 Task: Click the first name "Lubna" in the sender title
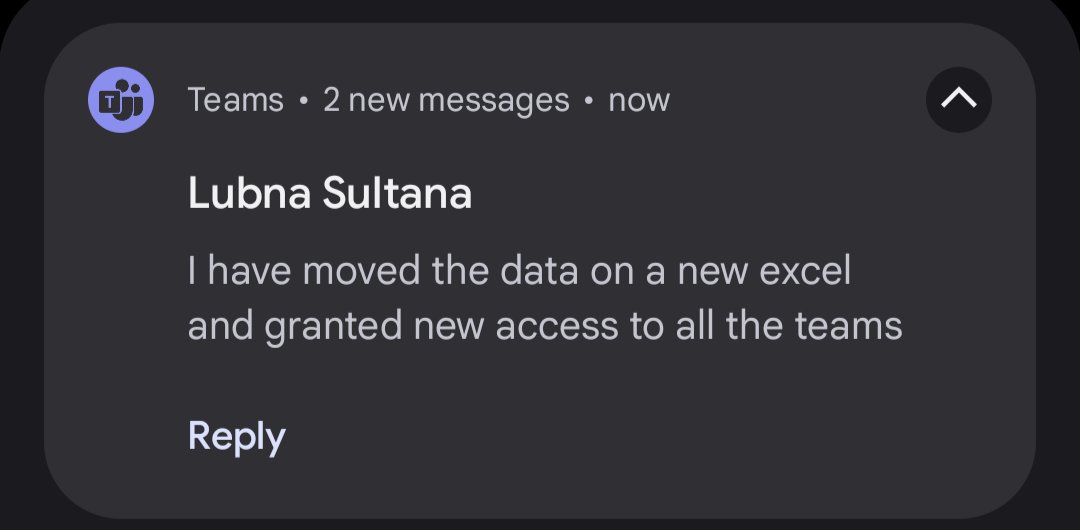[247, 194]
